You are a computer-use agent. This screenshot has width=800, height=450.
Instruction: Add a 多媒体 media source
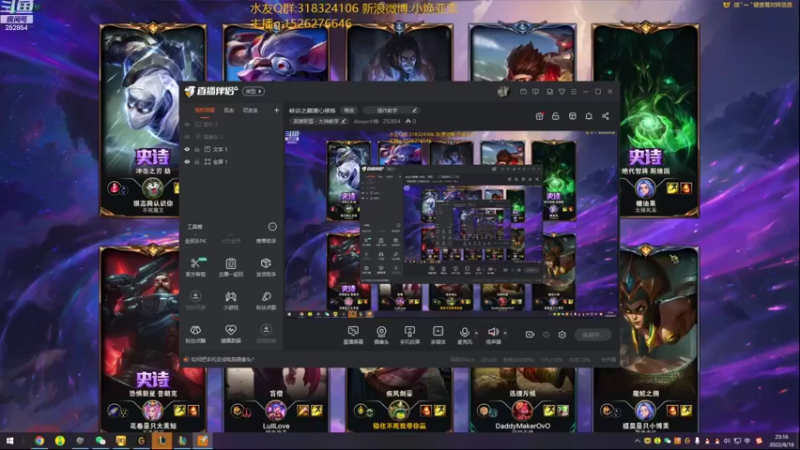click(438, 335)
